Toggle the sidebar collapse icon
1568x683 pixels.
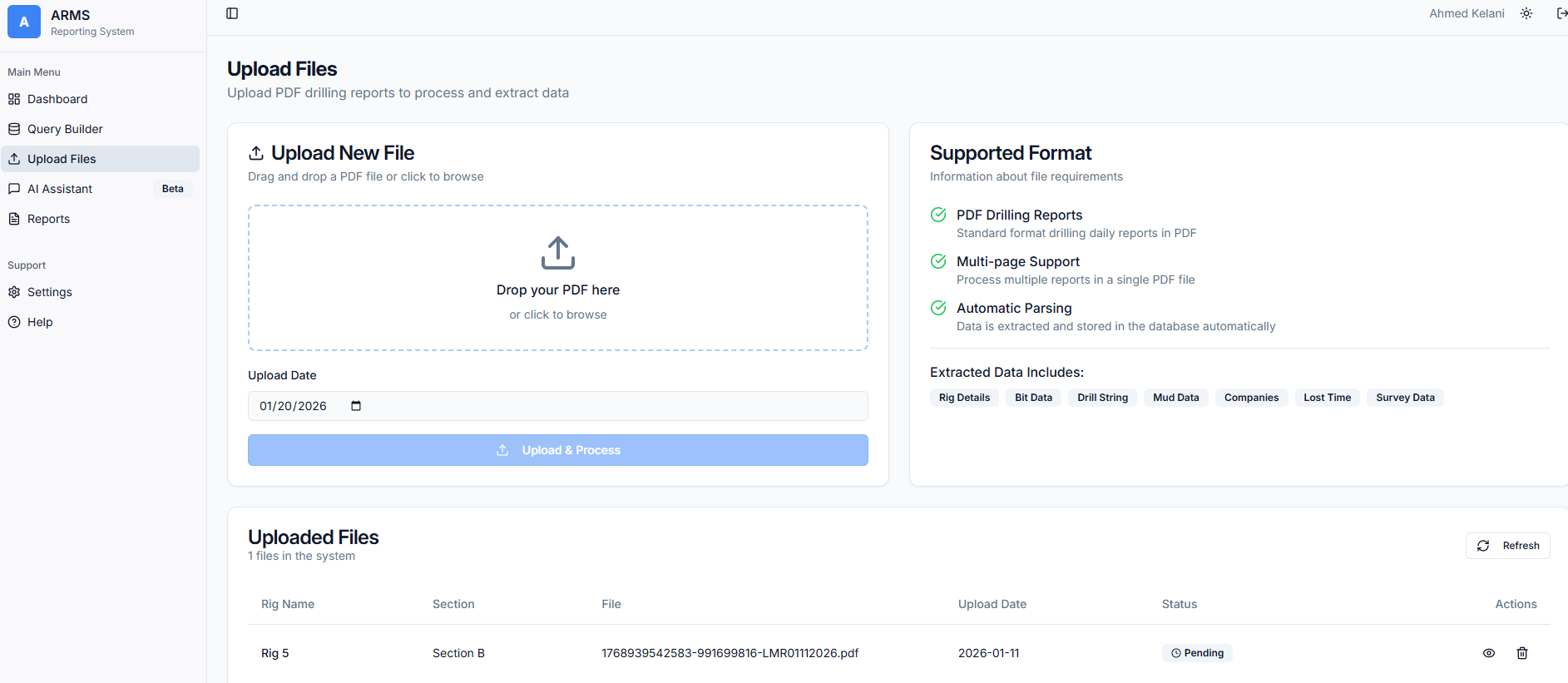pyautogui.click(x=232, y=13)
